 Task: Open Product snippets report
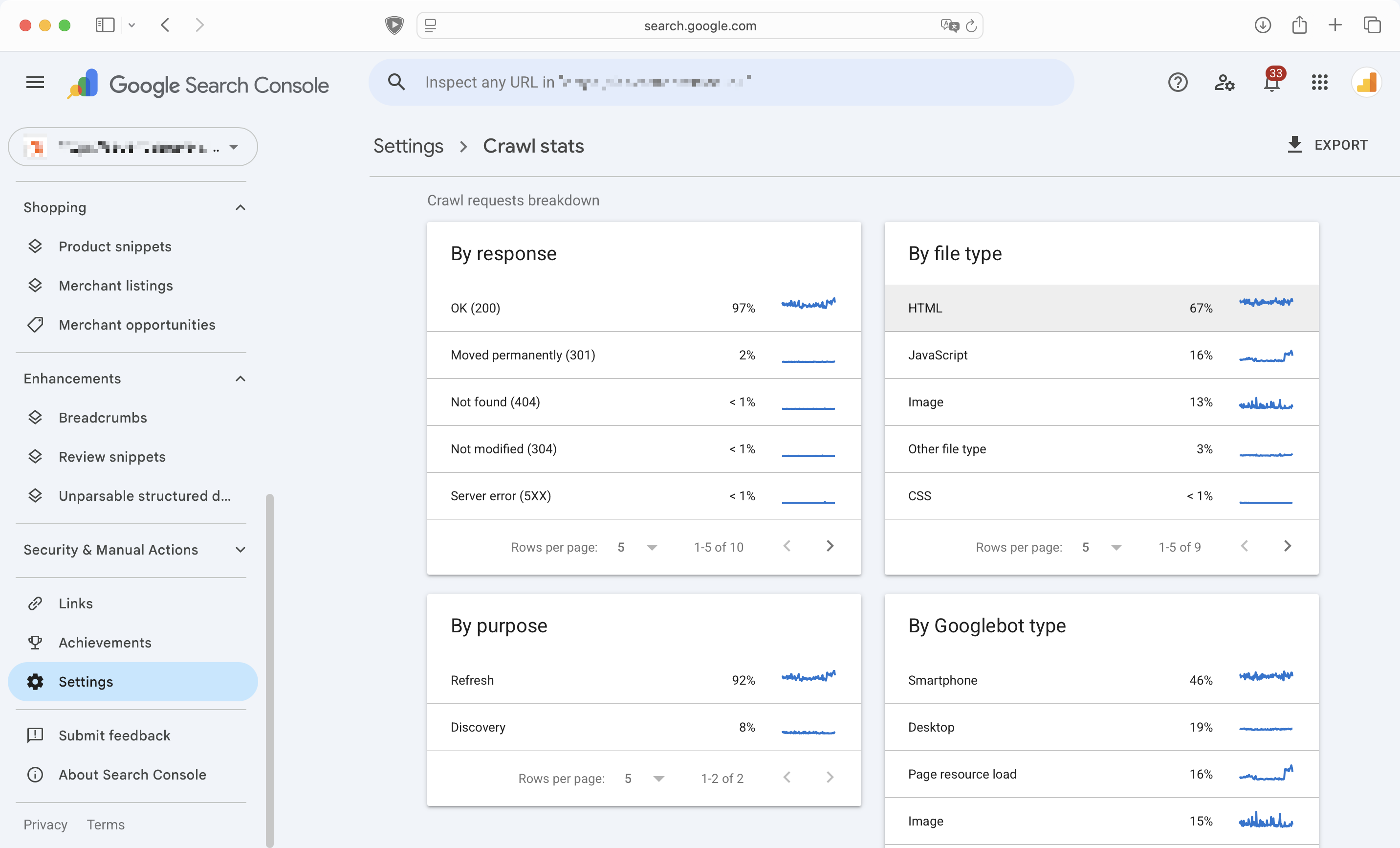click(x=115, y=246)
